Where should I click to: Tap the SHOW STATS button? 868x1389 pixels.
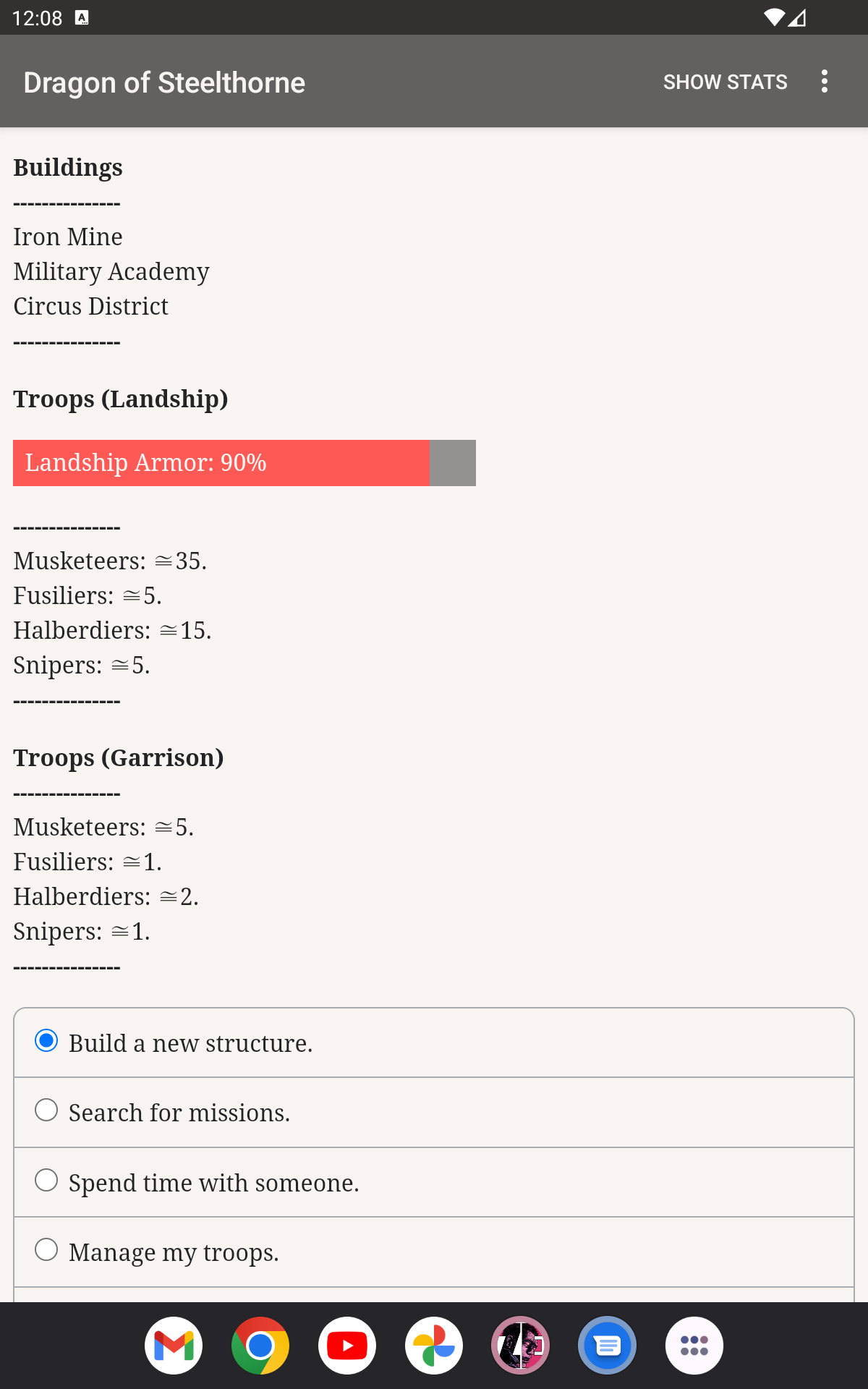tap(726, 82)
